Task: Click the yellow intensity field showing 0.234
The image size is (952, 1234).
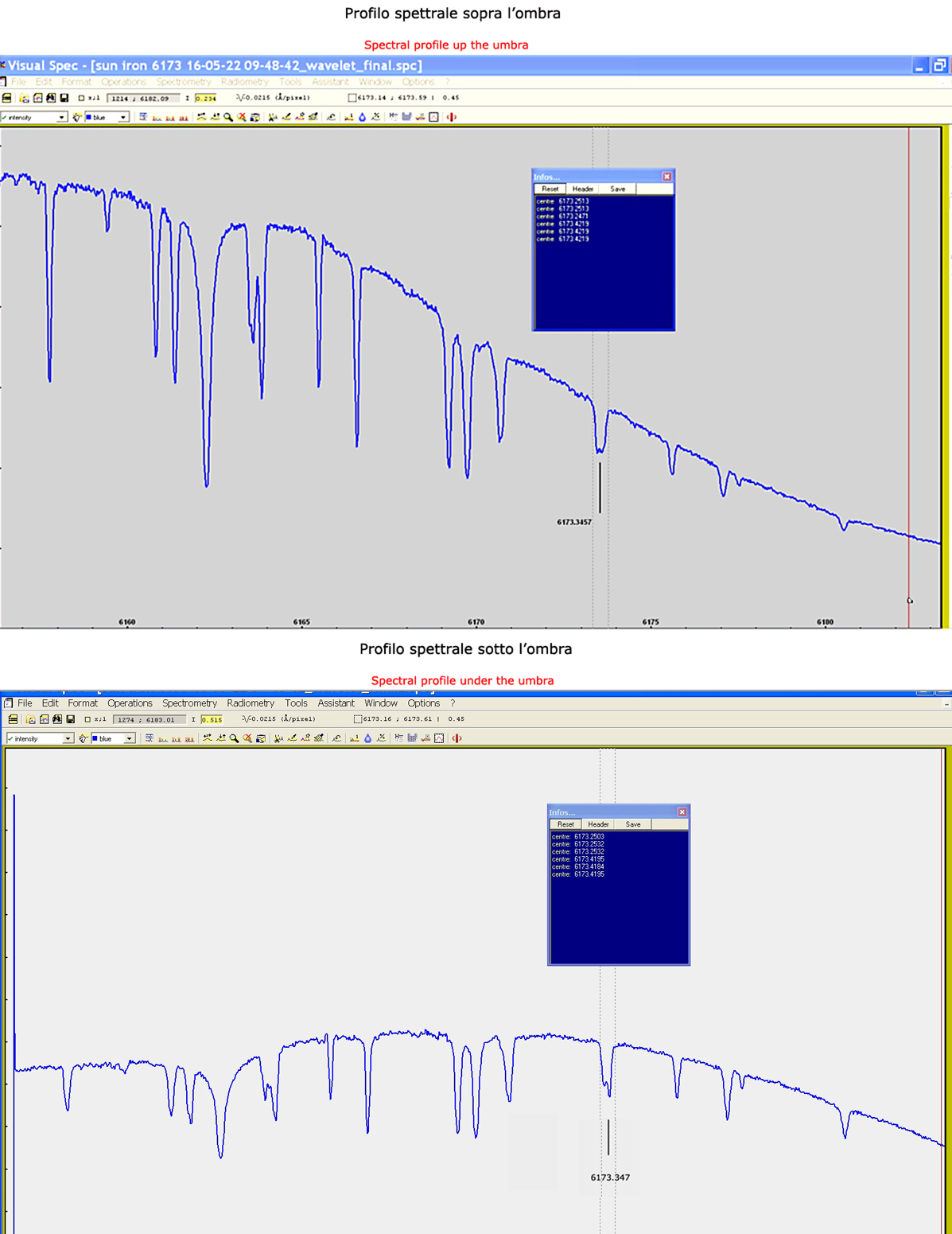Action: (205, 99)
